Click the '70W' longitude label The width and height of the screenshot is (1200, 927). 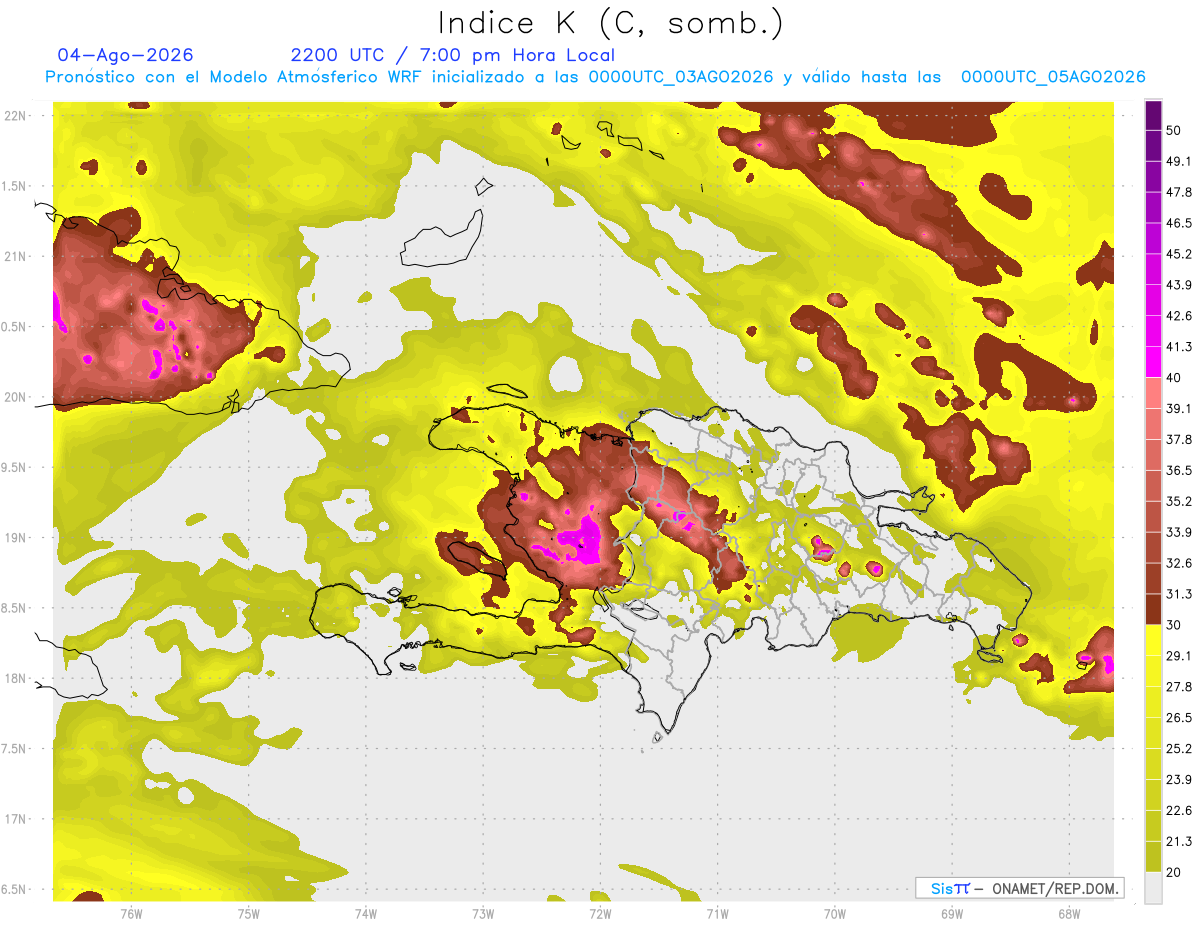tap(834, 913)
